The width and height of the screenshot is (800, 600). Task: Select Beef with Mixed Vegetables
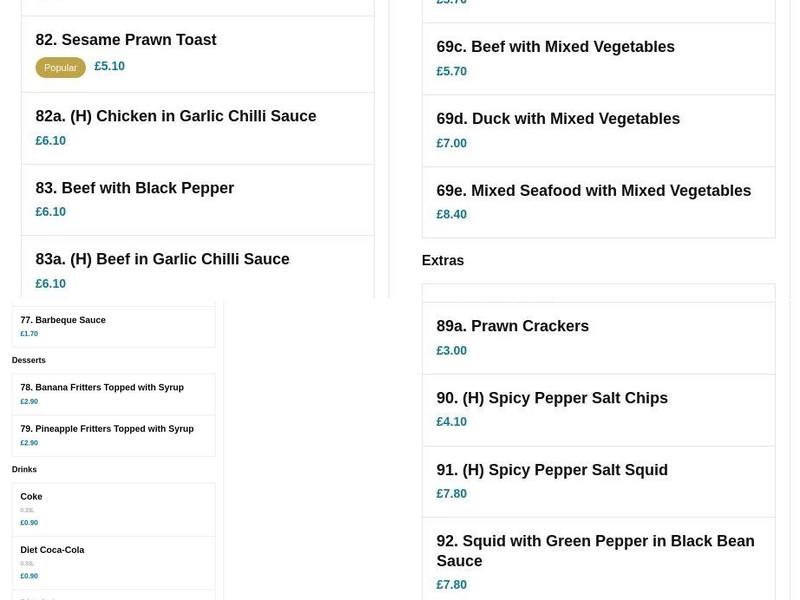[555, 46]
